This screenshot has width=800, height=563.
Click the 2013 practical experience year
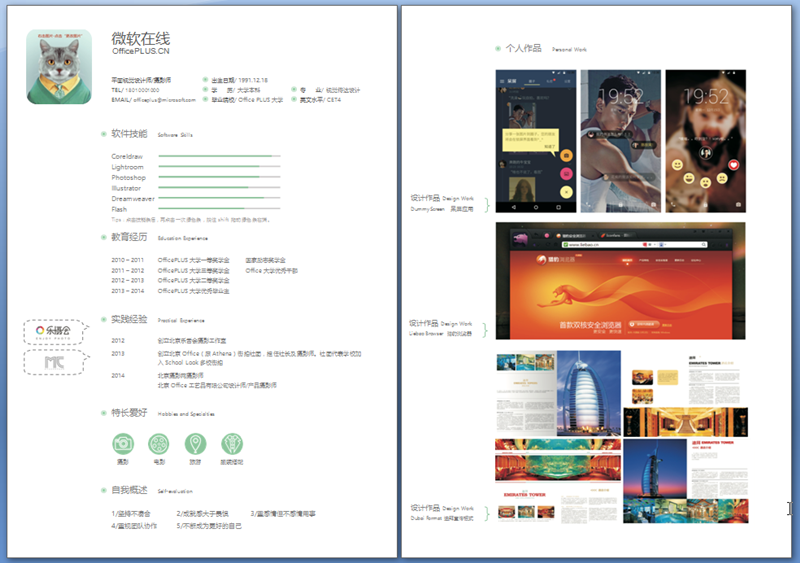point(118,353)
